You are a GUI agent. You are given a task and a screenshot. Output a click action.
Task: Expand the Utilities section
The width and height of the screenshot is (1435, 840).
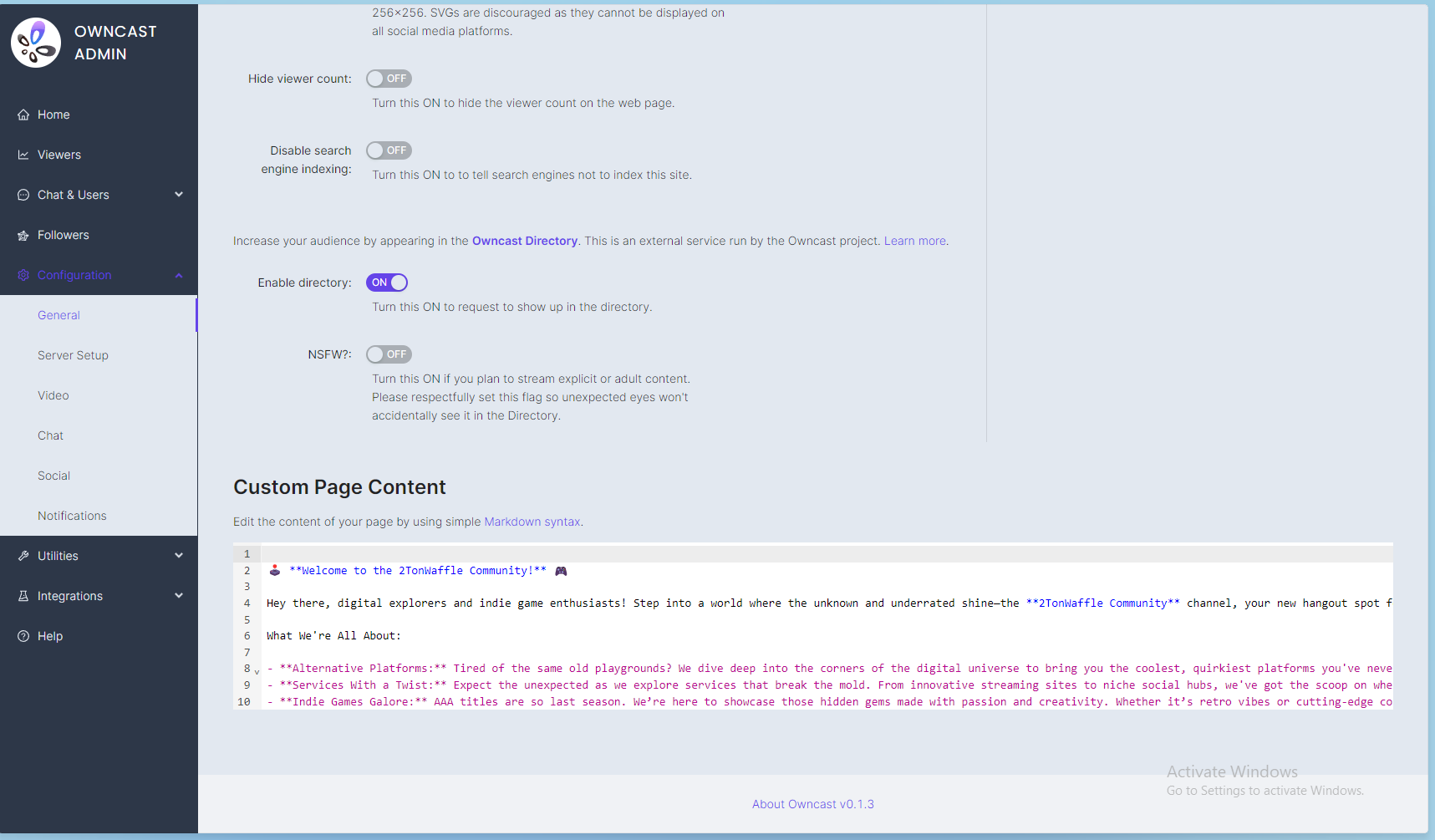(178, 555)
